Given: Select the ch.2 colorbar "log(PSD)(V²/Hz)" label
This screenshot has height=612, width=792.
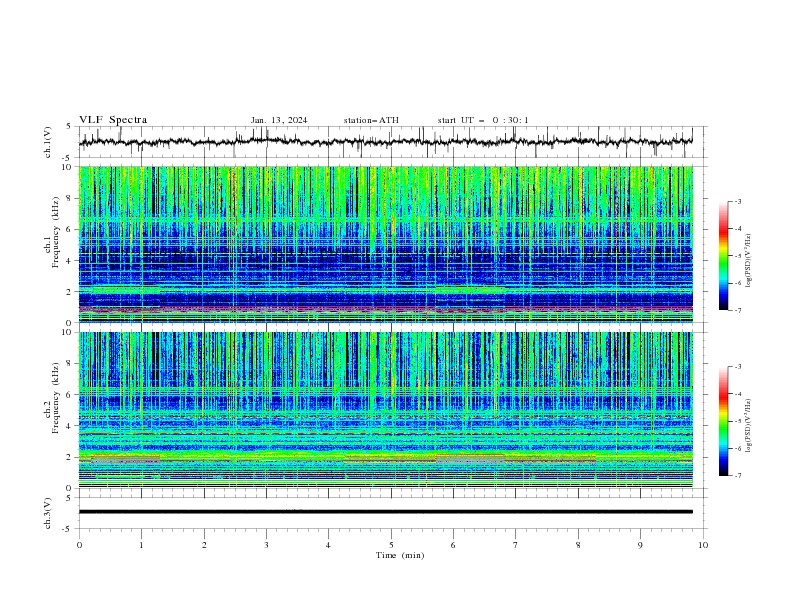Looking at the screenshot, I should point(748,426).
